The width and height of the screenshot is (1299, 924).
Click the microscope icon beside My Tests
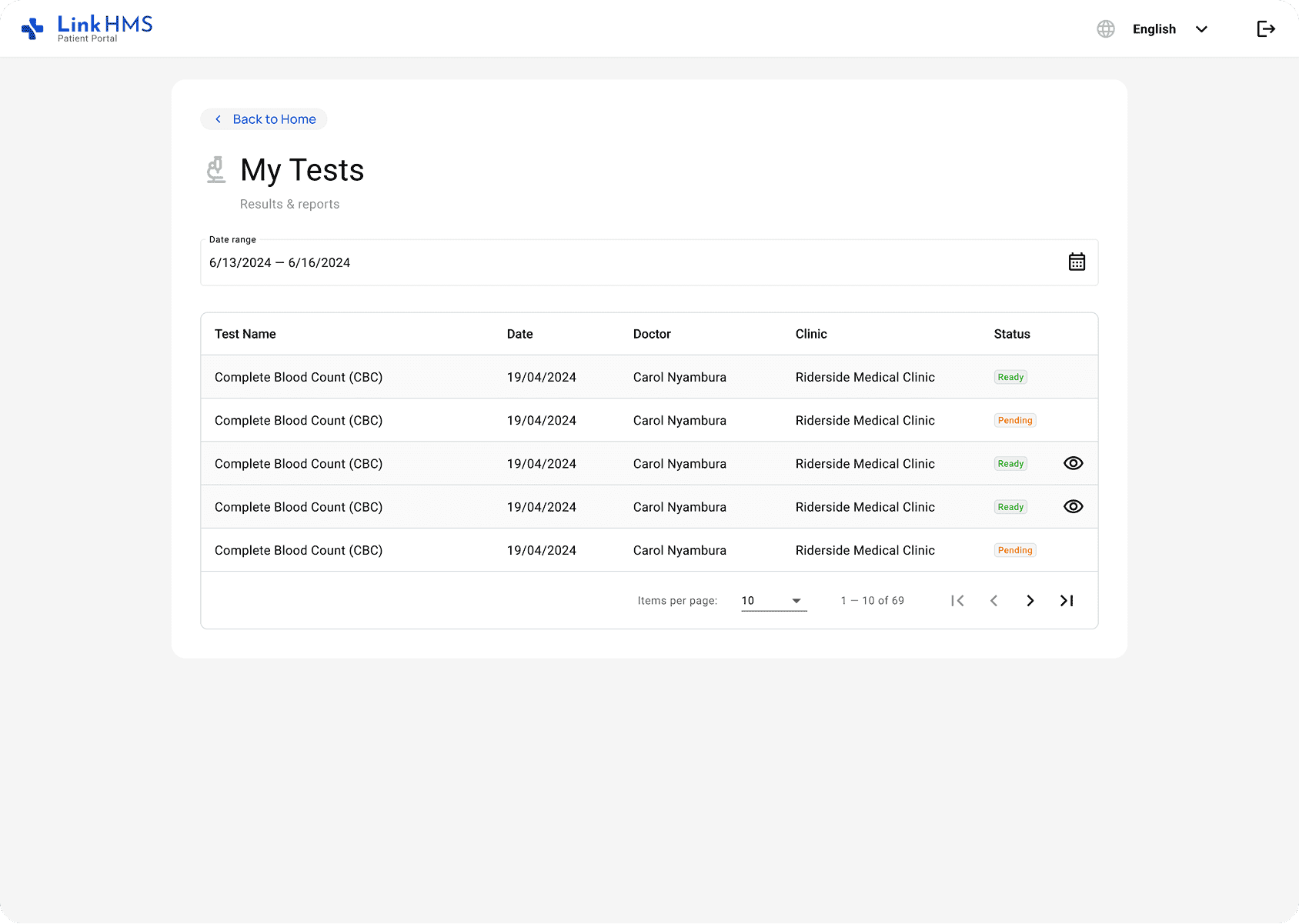[216, 170]
